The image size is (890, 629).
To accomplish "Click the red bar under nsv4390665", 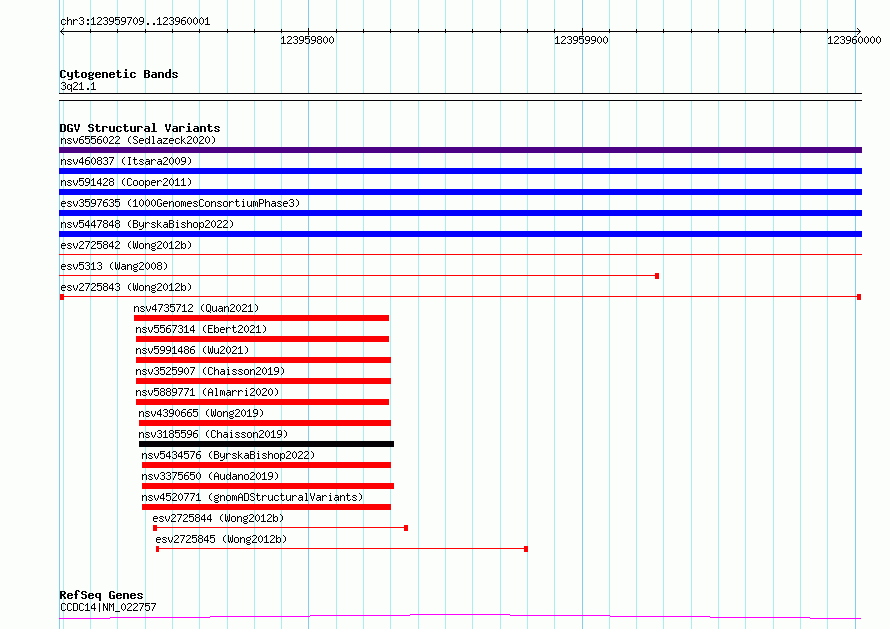I will pyautogui.click(x=265, y=423).
